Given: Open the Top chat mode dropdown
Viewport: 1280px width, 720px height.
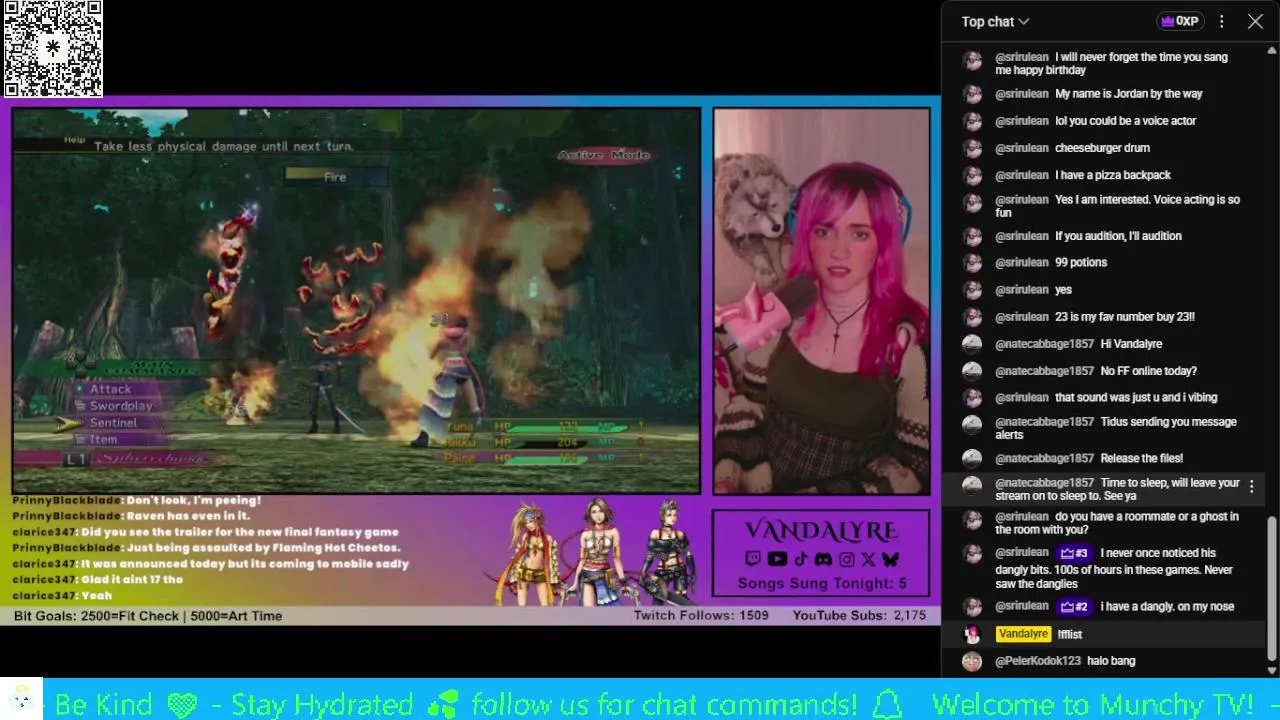Looking at the screenshot, I should 995,21.
